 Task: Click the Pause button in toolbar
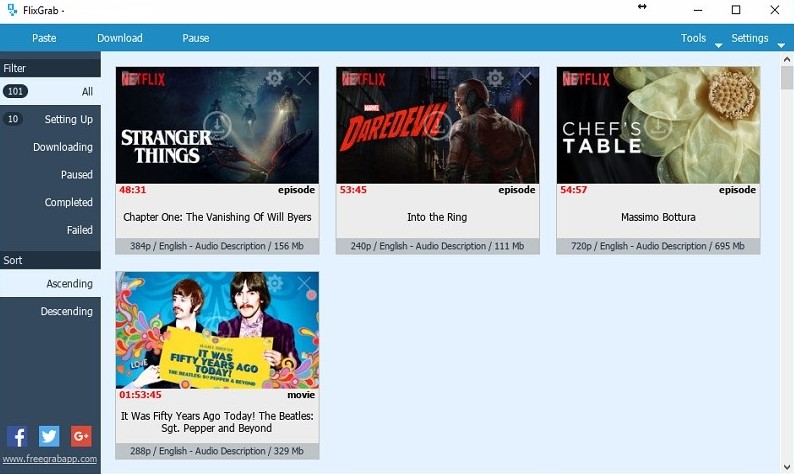(x=195, y=38)
